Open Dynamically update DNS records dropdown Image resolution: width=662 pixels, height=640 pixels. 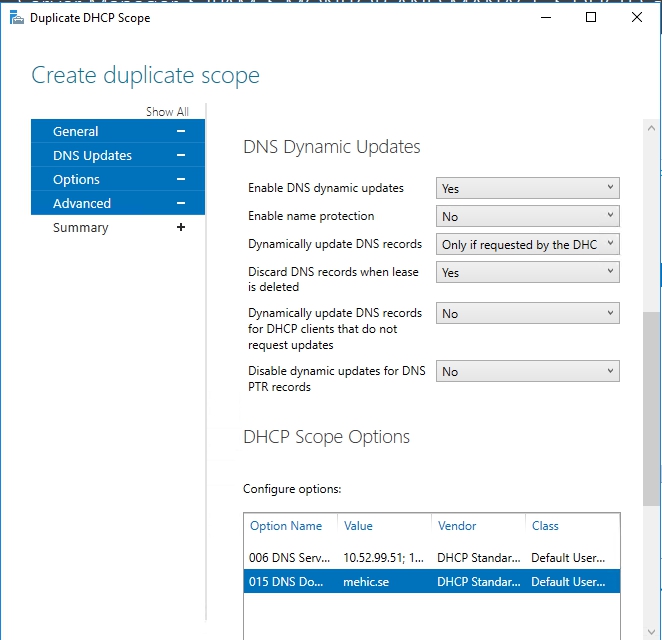click(x=529, y=244)
